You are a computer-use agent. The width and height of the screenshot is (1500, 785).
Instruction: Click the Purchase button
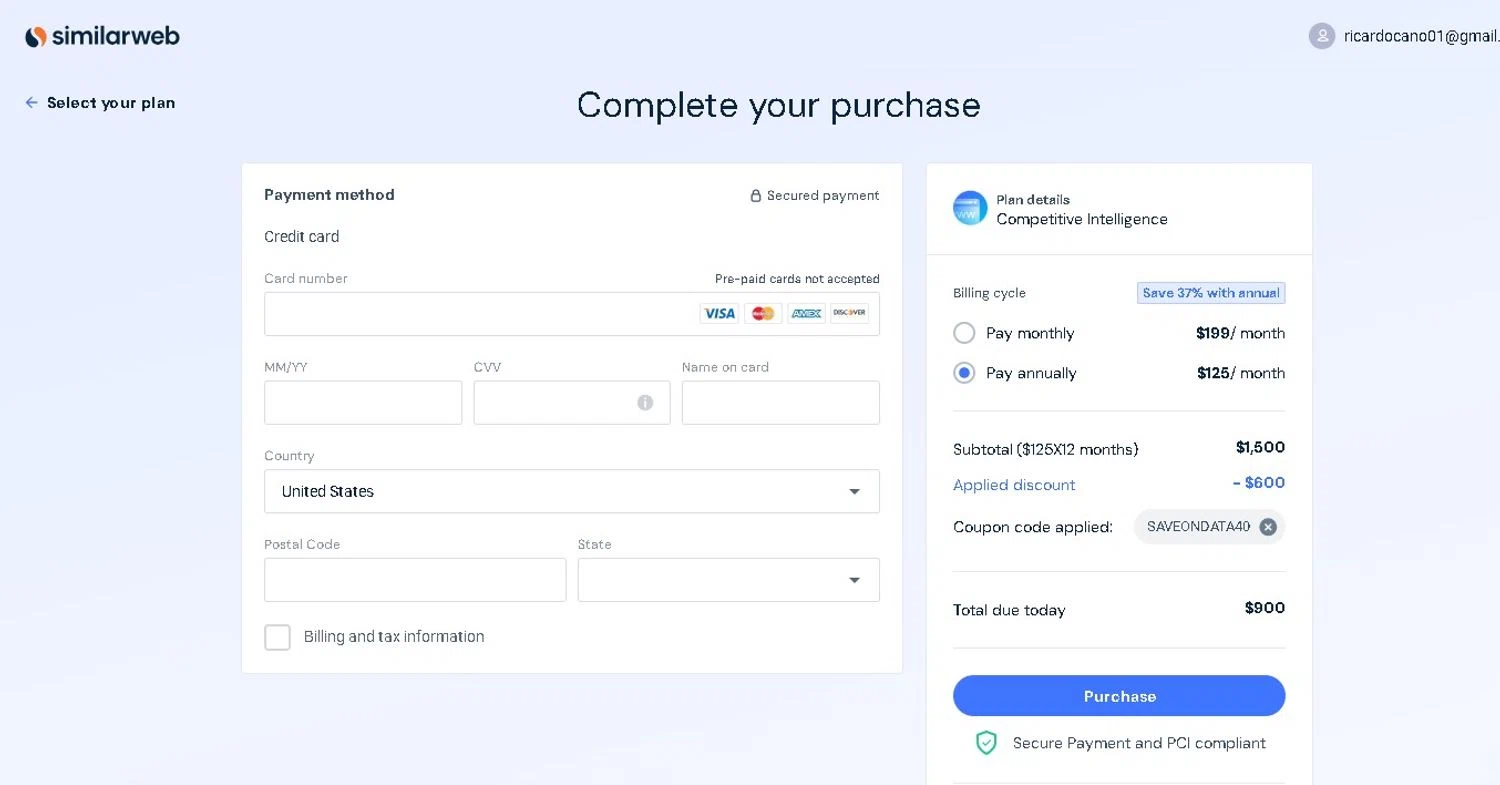pos(1119,696)
